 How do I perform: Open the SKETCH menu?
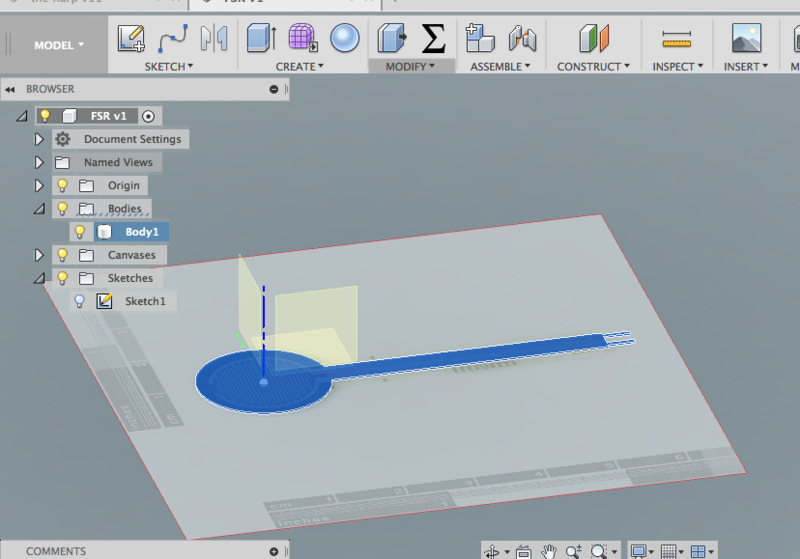click(169, 66)
